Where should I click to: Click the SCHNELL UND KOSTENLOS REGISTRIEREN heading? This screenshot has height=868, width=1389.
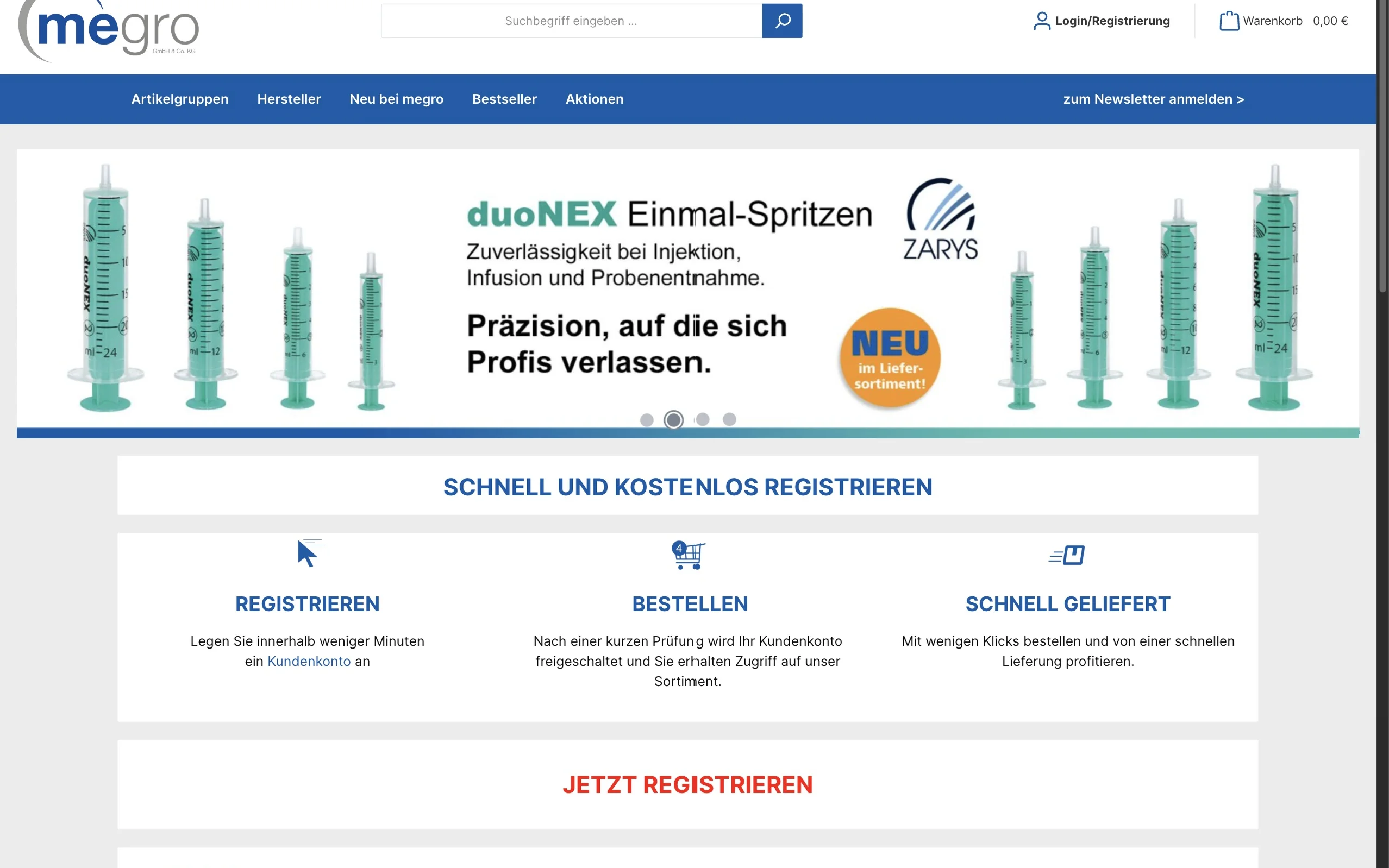tap(687, 487)
